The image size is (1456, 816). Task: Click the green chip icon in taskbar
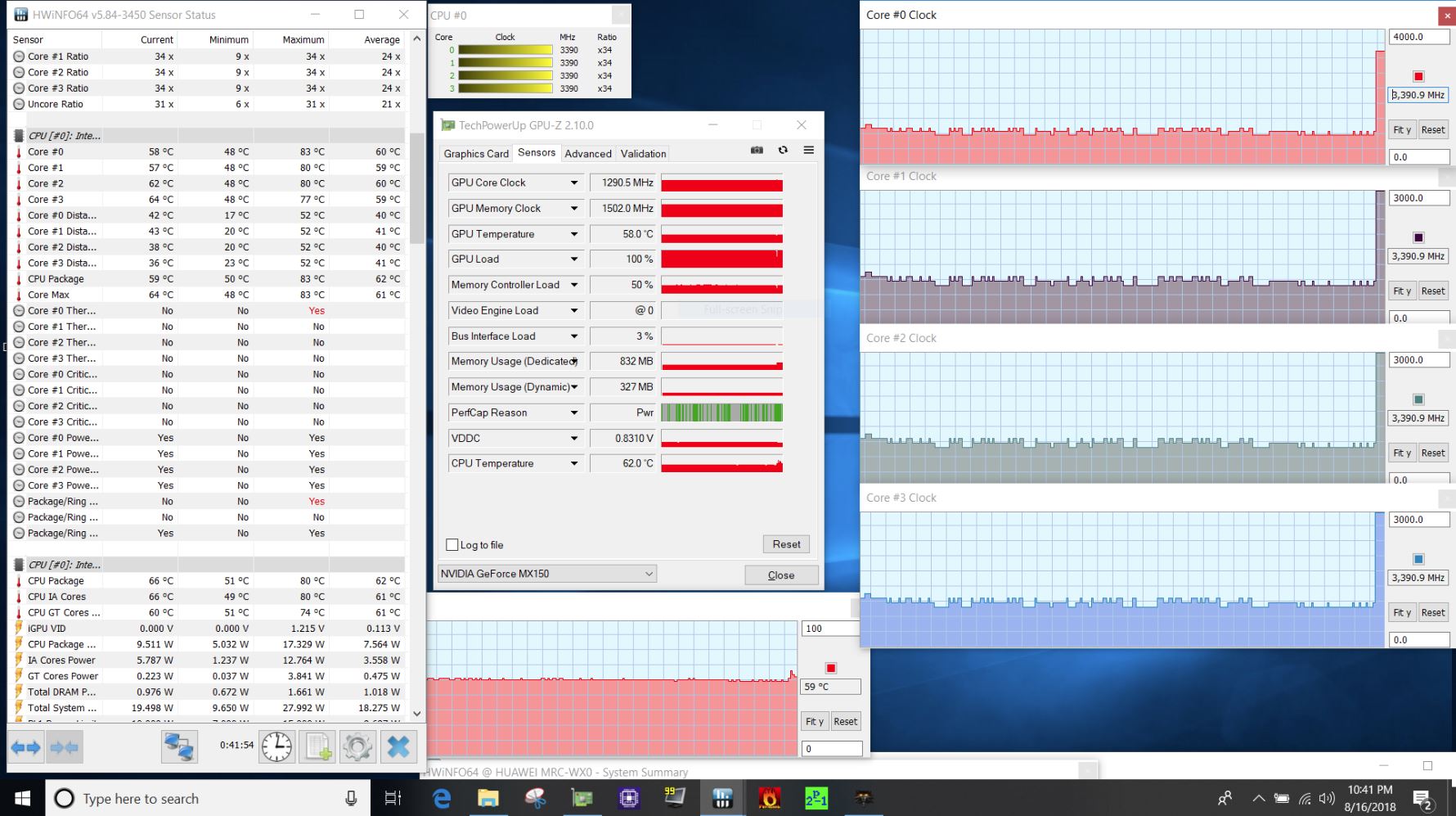(x=582, y=798)
